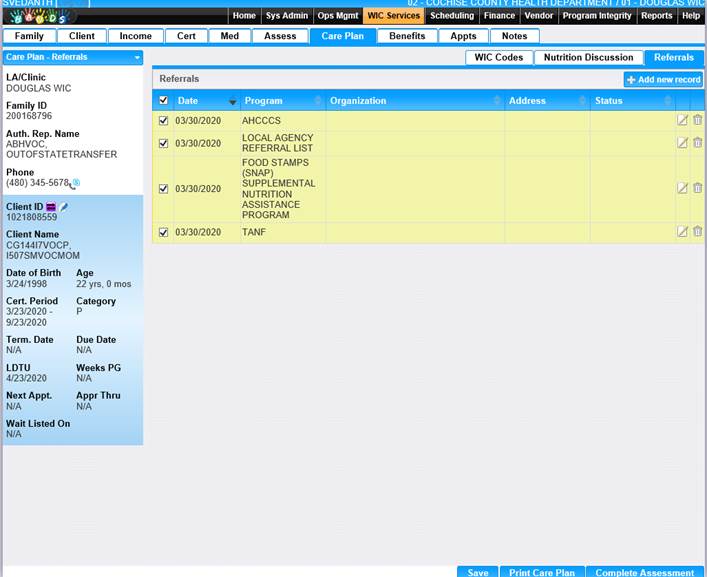Click Print Care Plan button
Image resolution: width=707 pixels, height=577 pixels.
[x=542, y=572]
